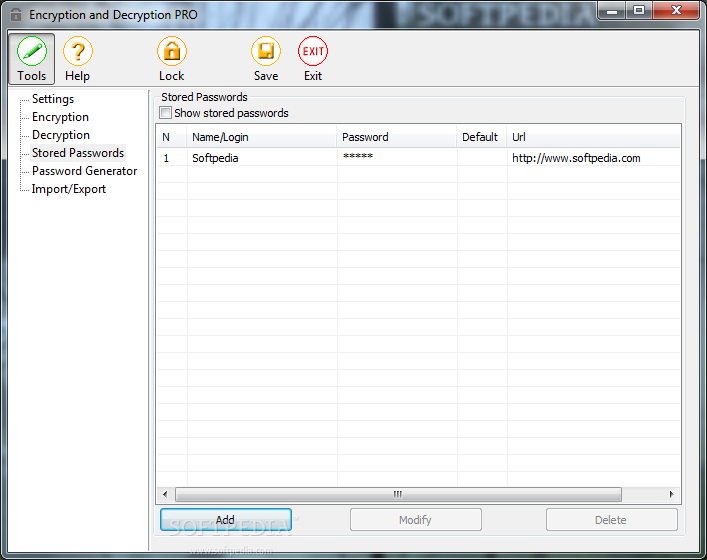Minimize the Encryption and Decryption PRO window
707x560 pixels.
(612, 11)
